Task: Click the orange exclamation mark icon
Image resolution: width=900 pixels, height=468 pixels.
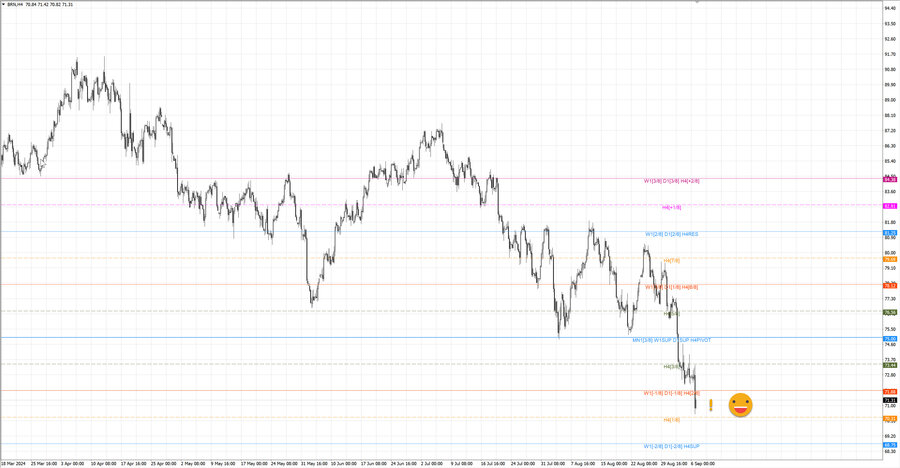Action: coord(711,405)
